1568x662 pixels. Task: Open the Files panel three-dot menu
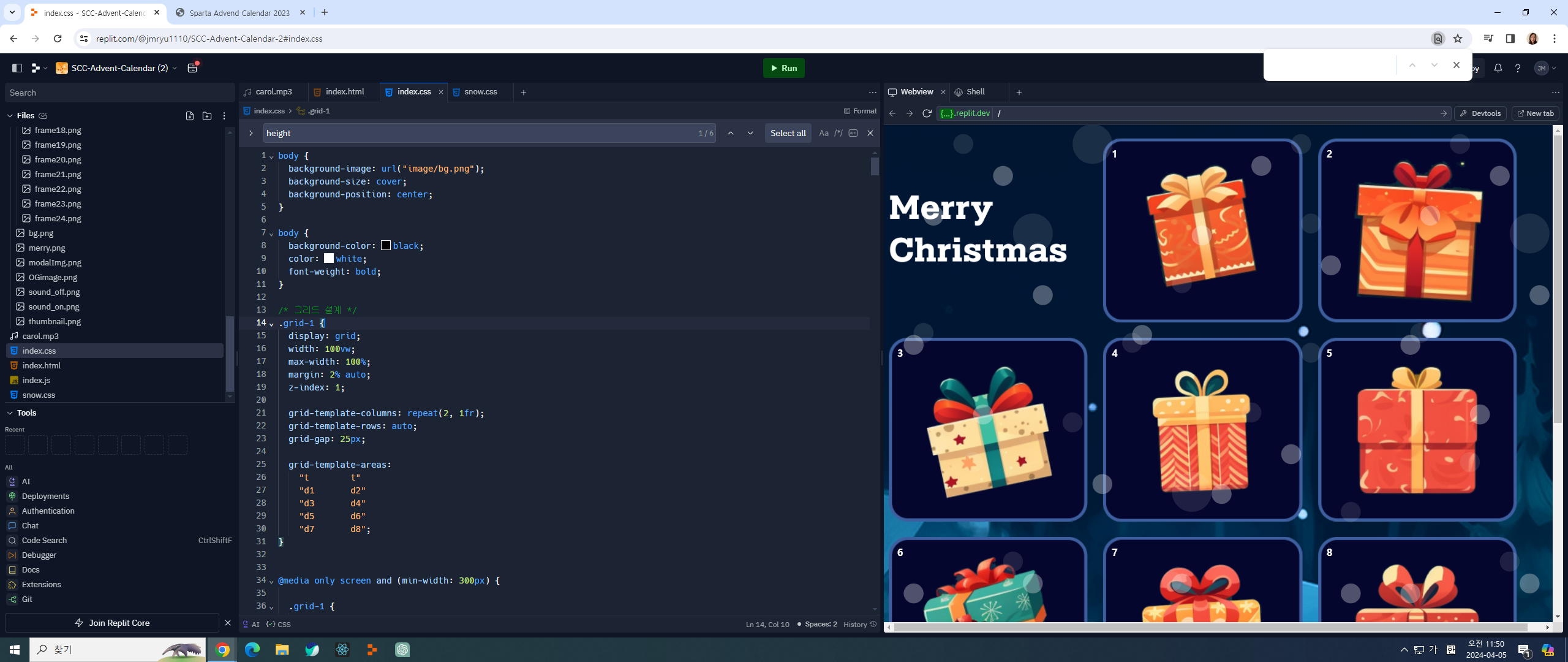click(x=224, y=116)
